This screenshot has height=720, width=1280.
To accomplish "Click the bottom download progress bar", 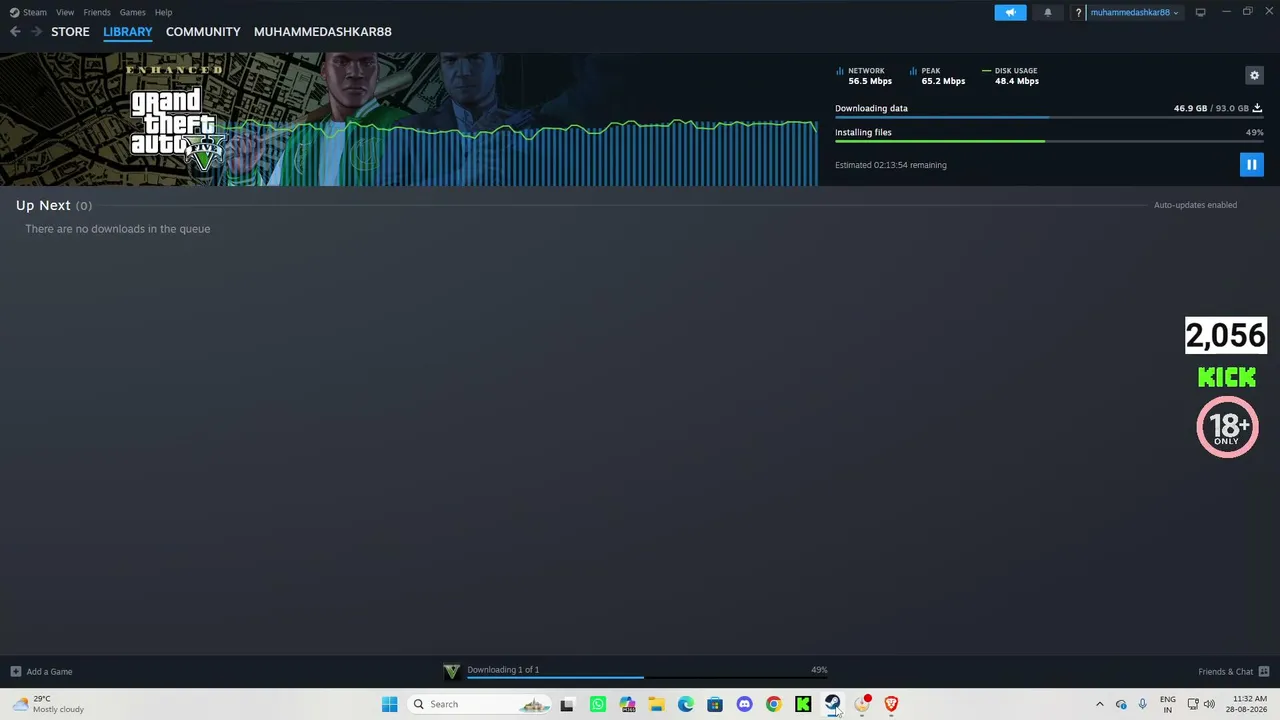I will [x=647, y=678].
